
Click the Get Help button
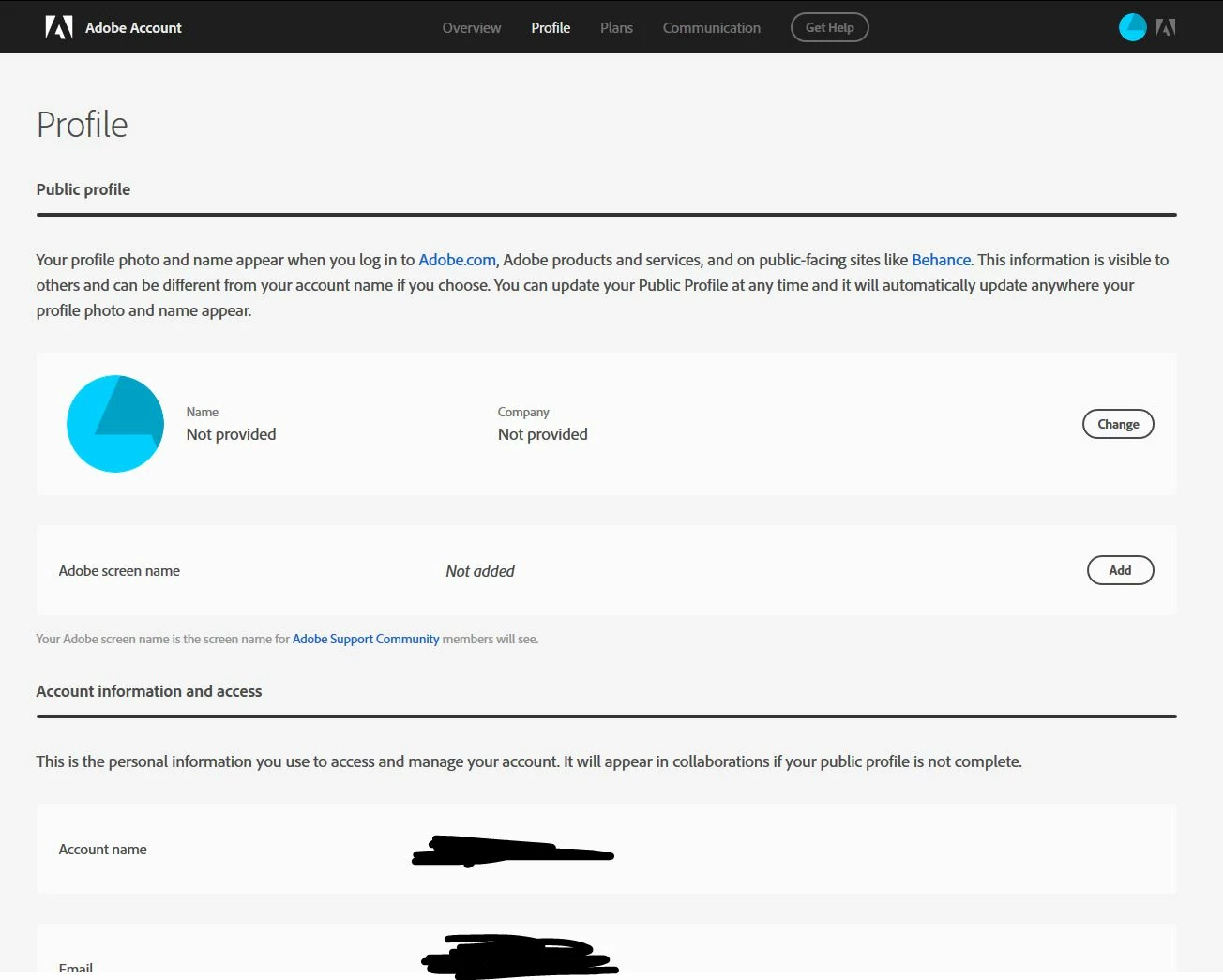point(830,27)
